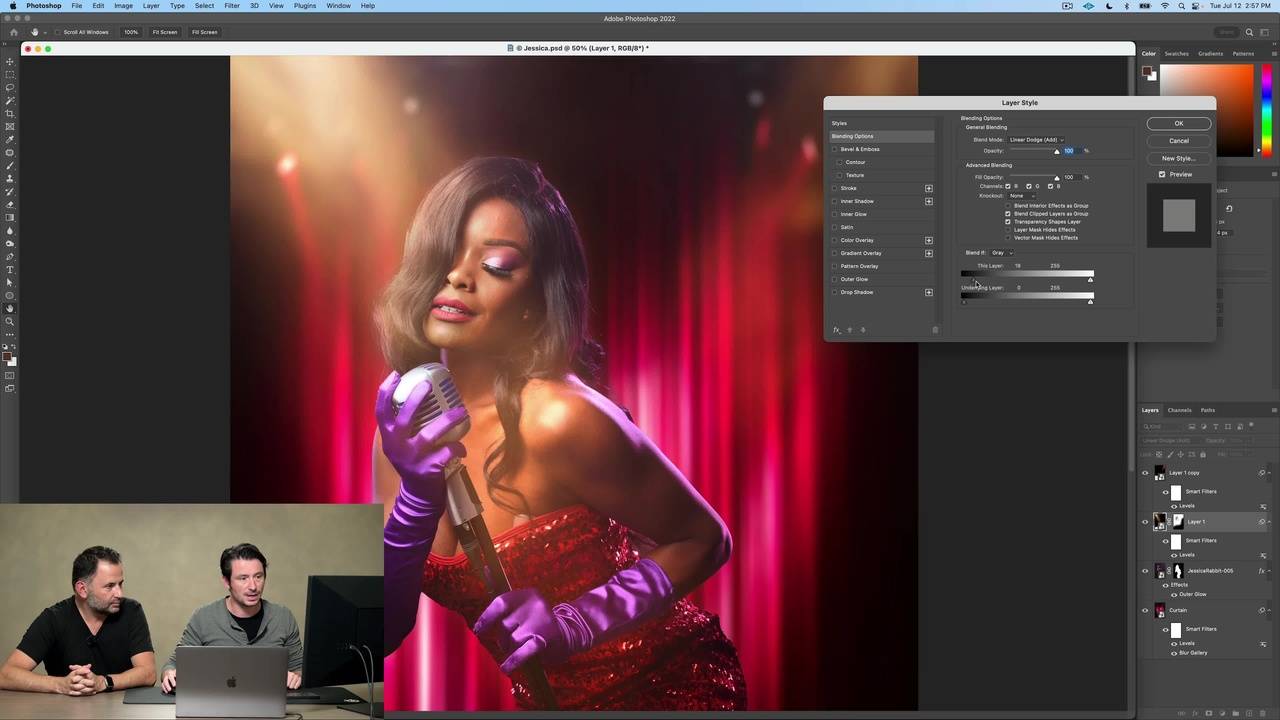This screenshot has height=720, width=1280.
Task: Select the Rectangular Marquee tool
Action: click(10, 75)
